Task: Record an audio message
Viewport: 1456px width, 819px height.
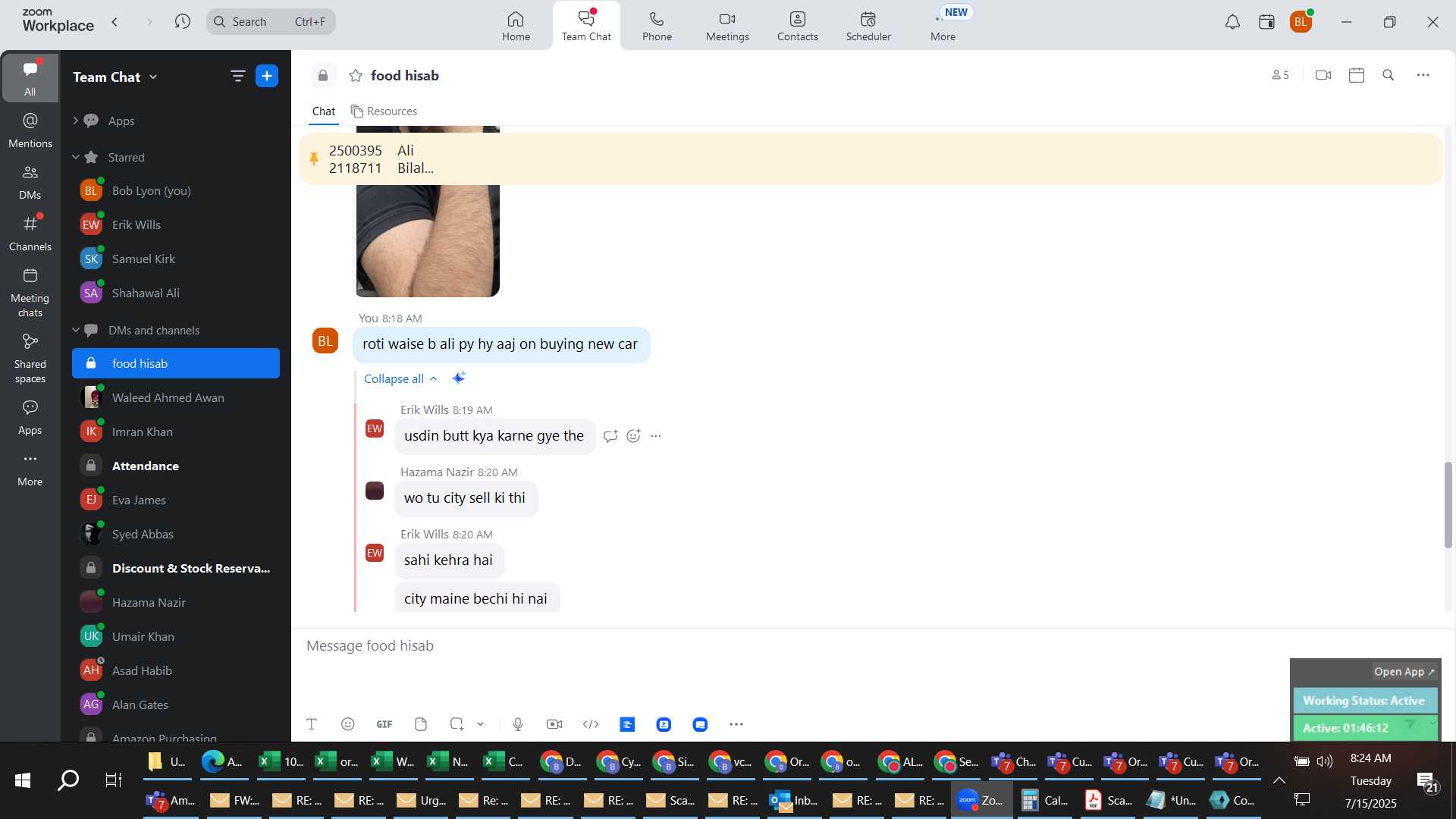Action: 518,724
